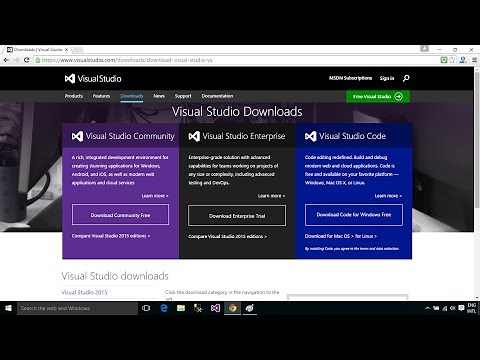This screenshot has height=360, width=480.
Task: Click Learn more in the Enterprise card
Action: (271, 196)
